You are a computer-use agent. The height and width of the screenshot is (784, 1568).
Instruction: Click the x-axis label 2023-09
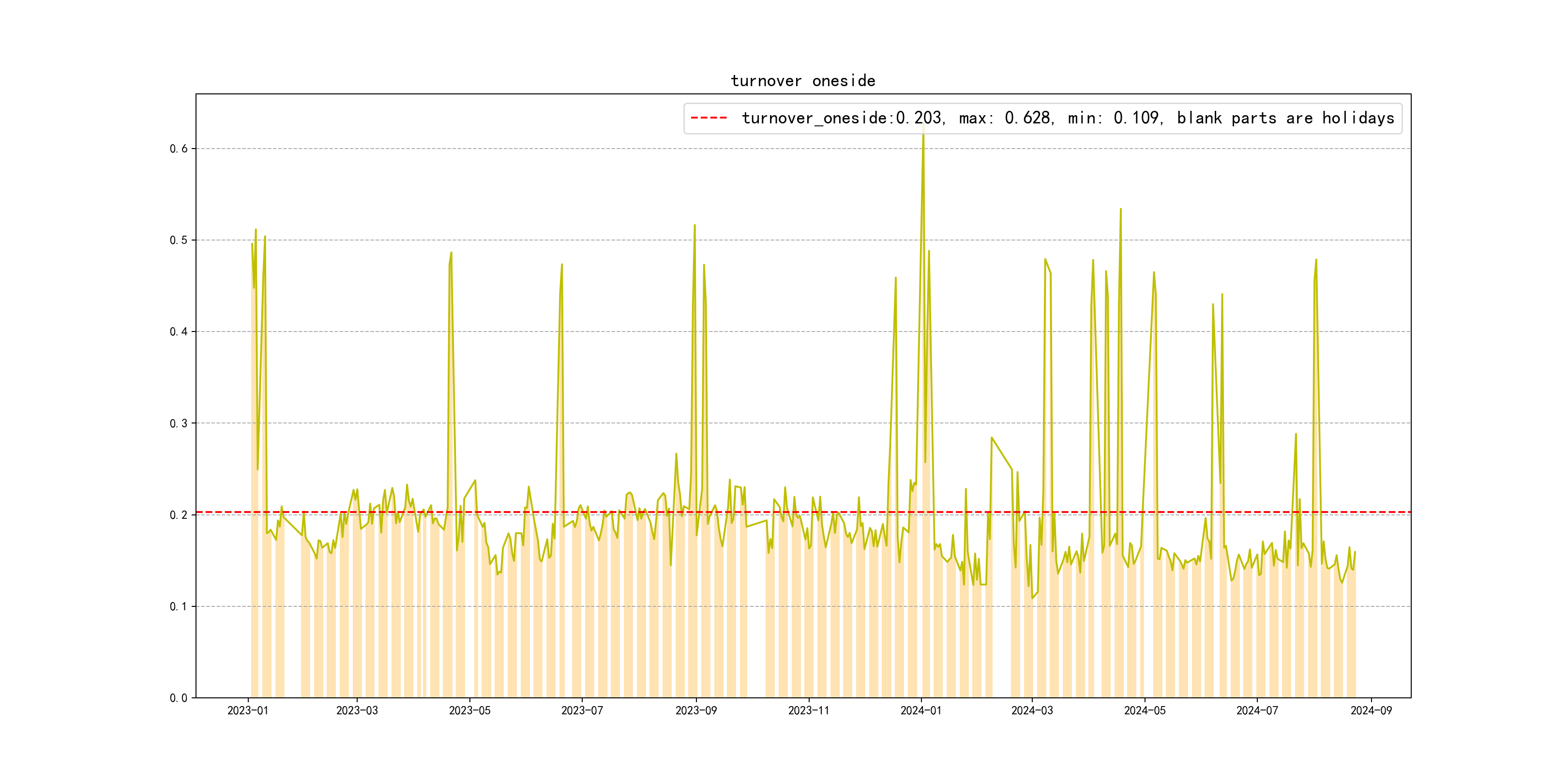pyautogui.click(x=696, y=710)
